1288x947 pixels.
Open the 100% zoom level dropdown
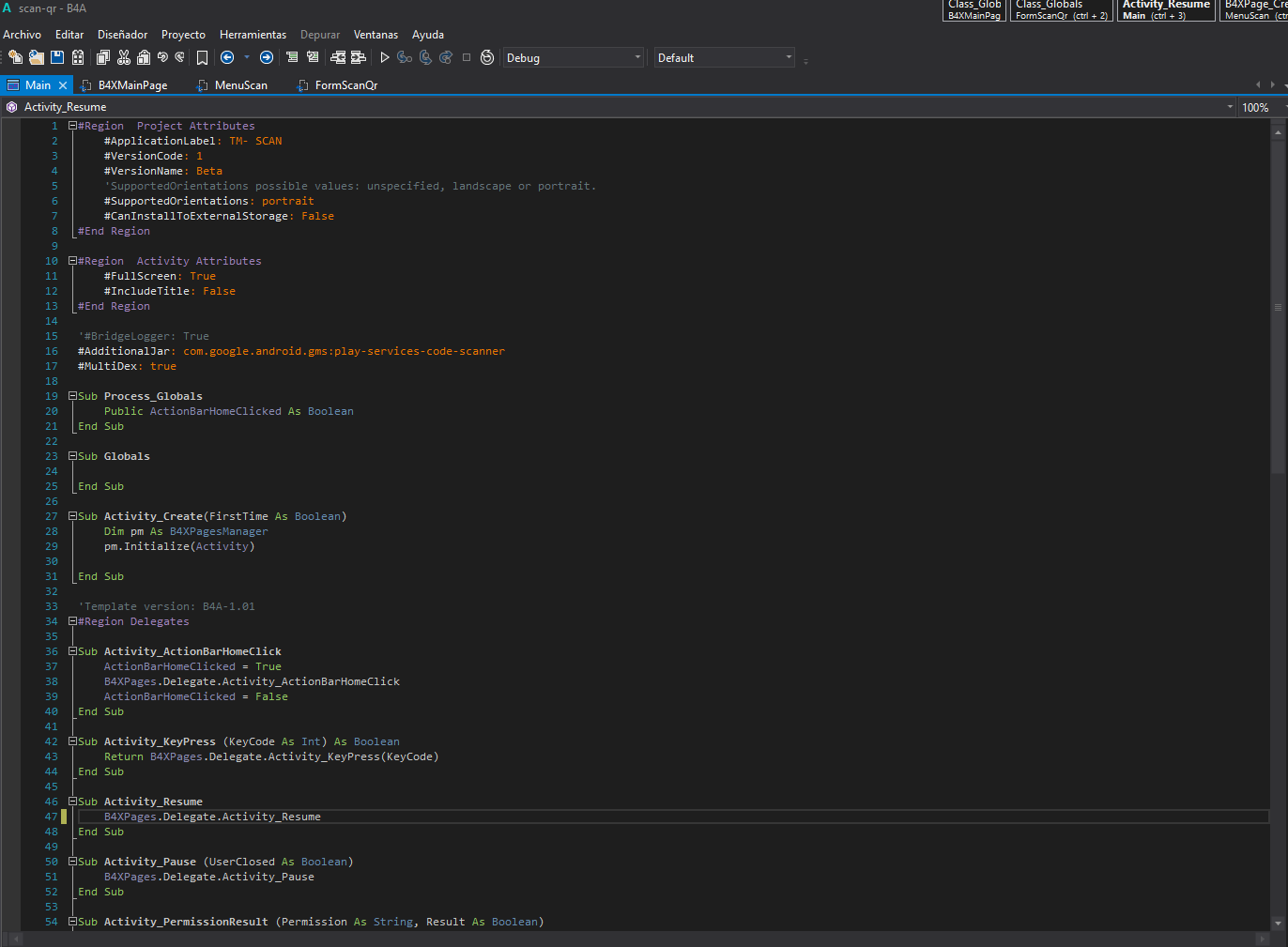(x=1263, y=107)
